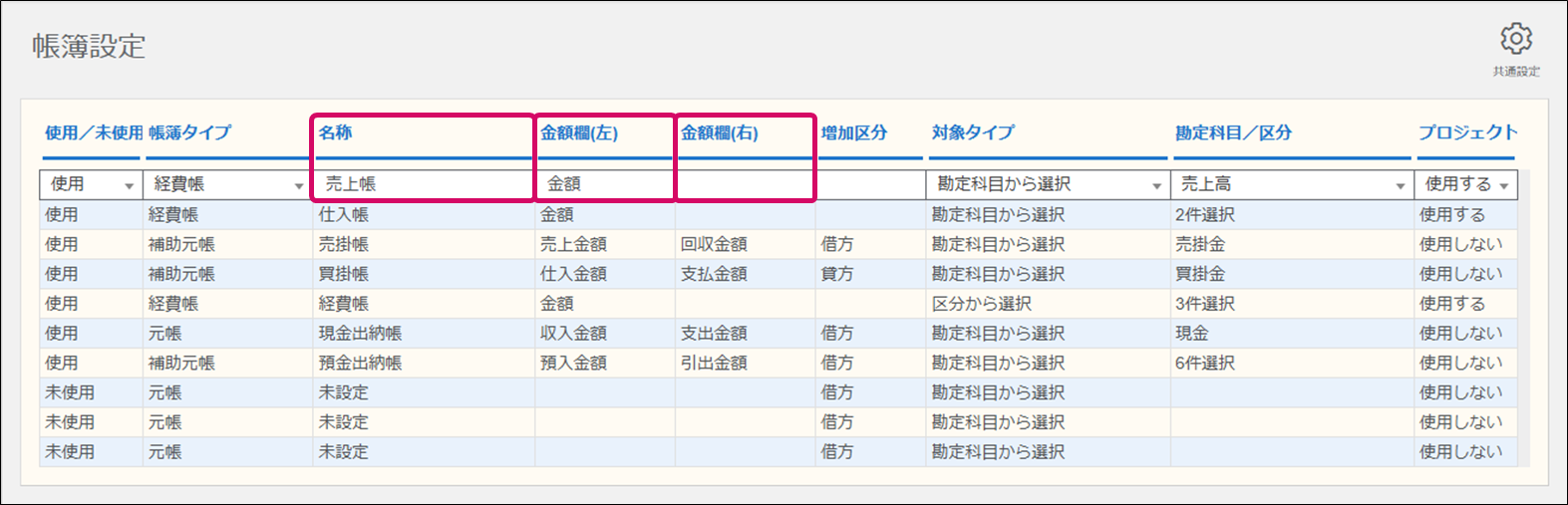
Task: Expand the 使用 status dropdown
Action: [129, 185]
